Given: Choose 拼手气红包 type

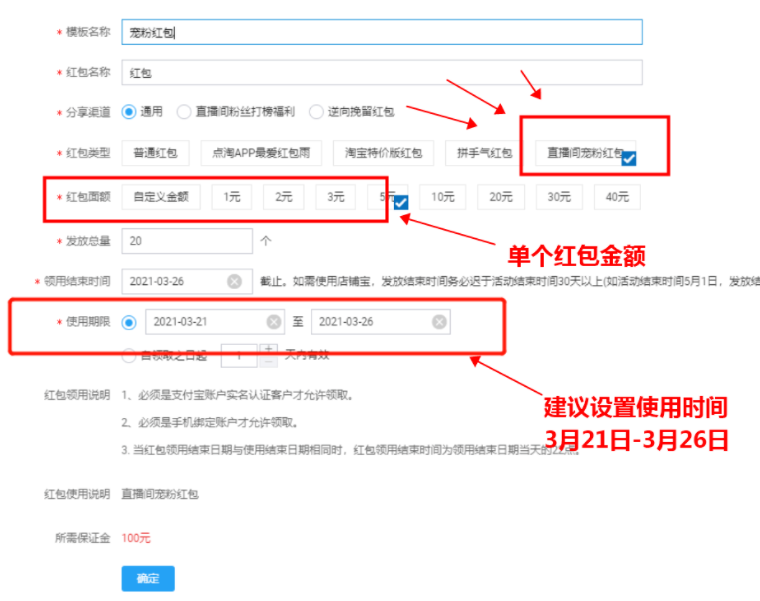Looking at the screenshot, I should click(484, 153).
